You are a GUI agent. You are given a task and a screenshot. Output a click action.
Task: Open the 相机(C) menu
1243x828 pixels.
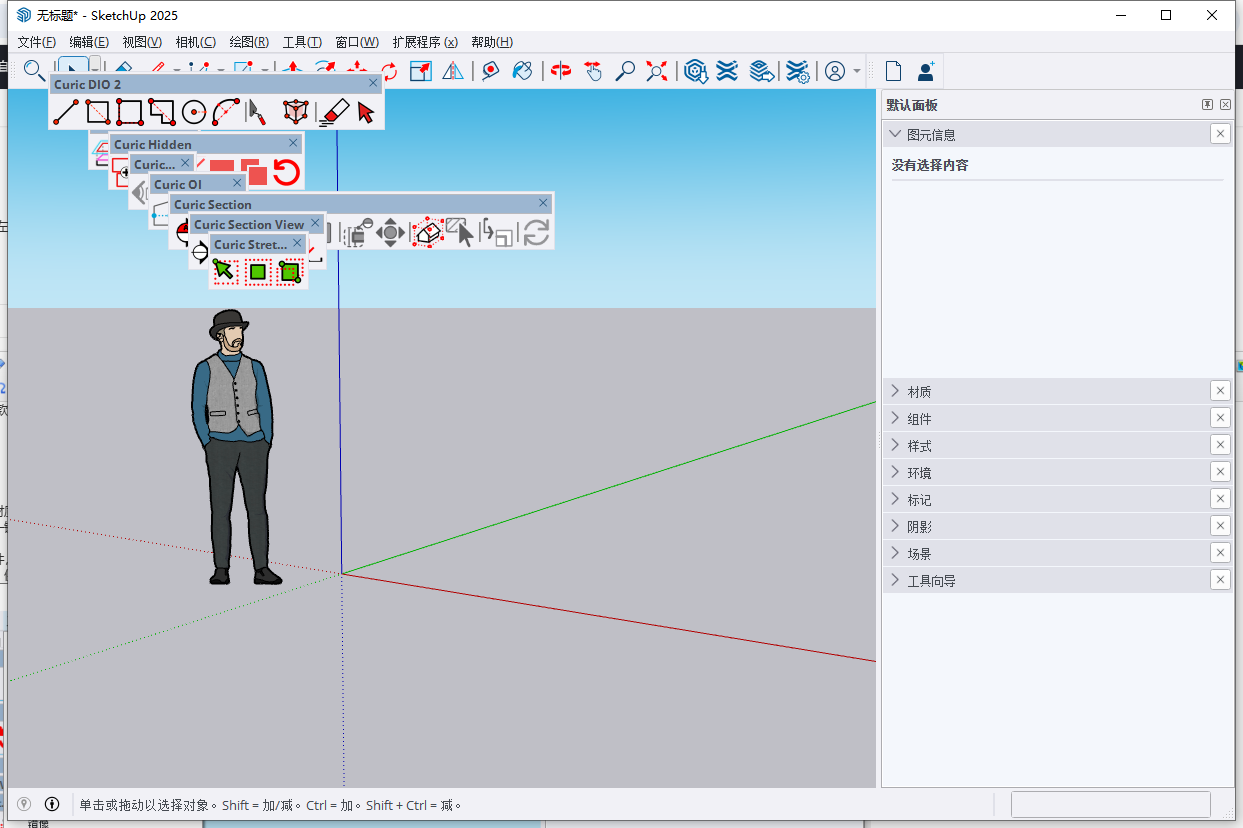[195, 42]
